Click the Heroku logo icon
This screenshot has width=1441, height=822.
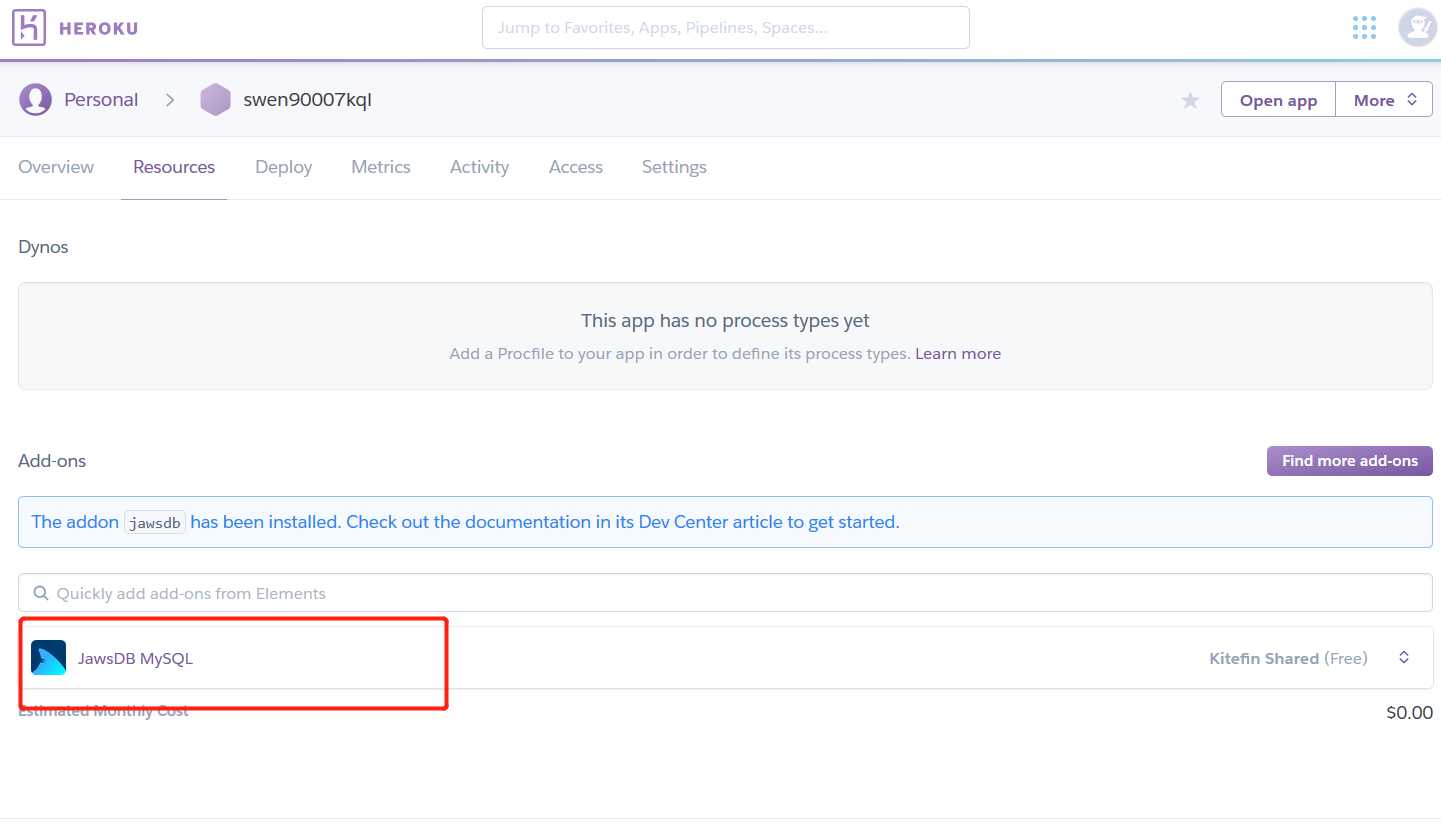point(29,28)
